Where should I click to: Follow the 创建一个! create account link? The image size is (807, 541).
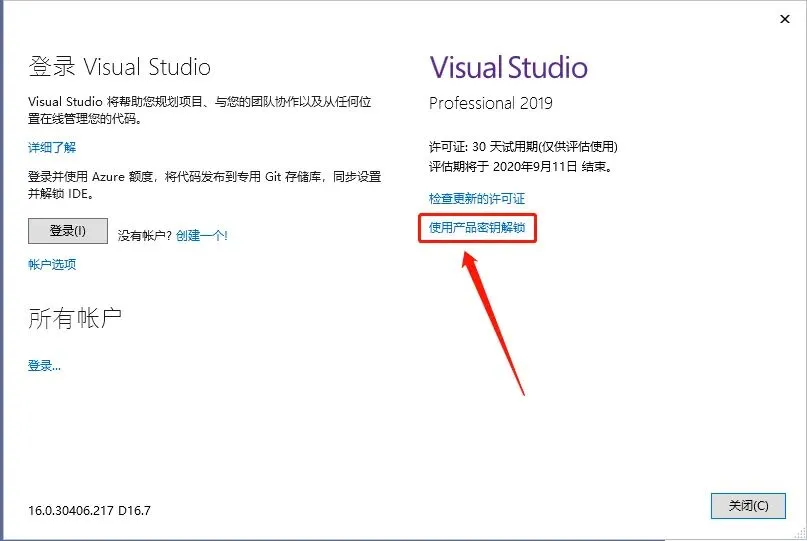point(202,236)
